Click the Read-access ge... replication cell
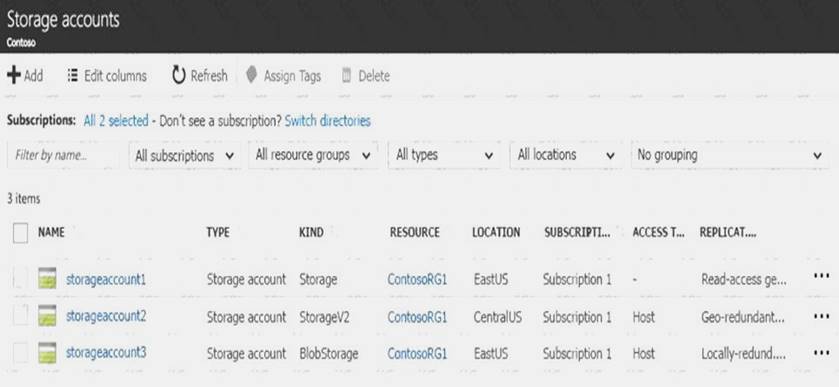 [744, 279]
